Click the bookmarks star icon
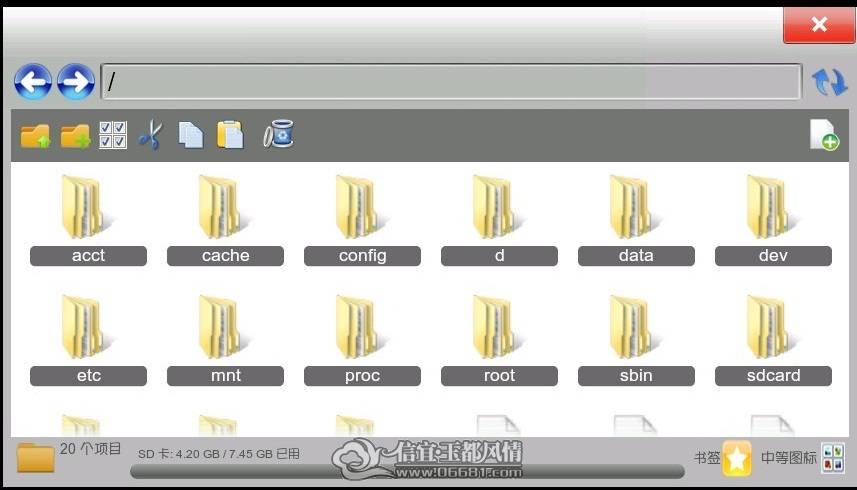This screenshot has height=490, width=857. 737,458
